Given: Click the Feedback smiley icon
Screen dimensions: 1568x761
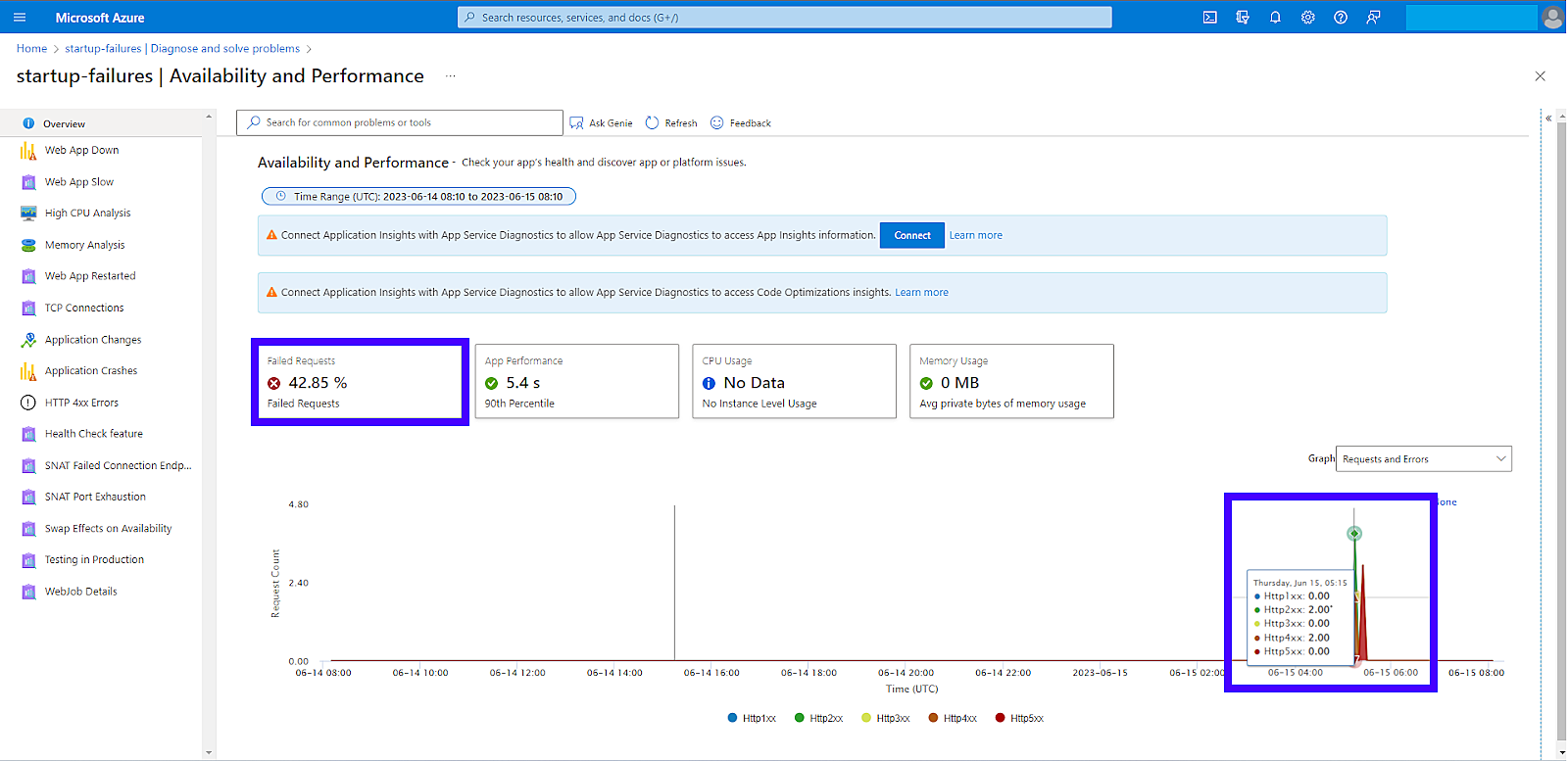Looking at the screenshot, I should [x=716, y=123].
